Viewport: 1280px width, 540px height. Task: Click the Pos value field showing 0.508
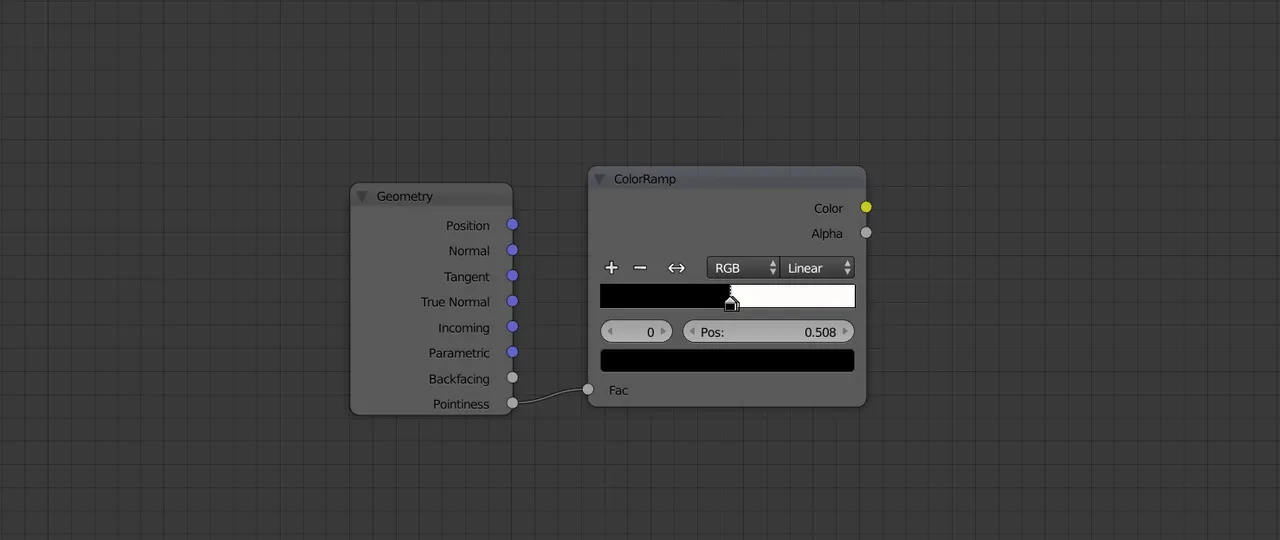768,332
